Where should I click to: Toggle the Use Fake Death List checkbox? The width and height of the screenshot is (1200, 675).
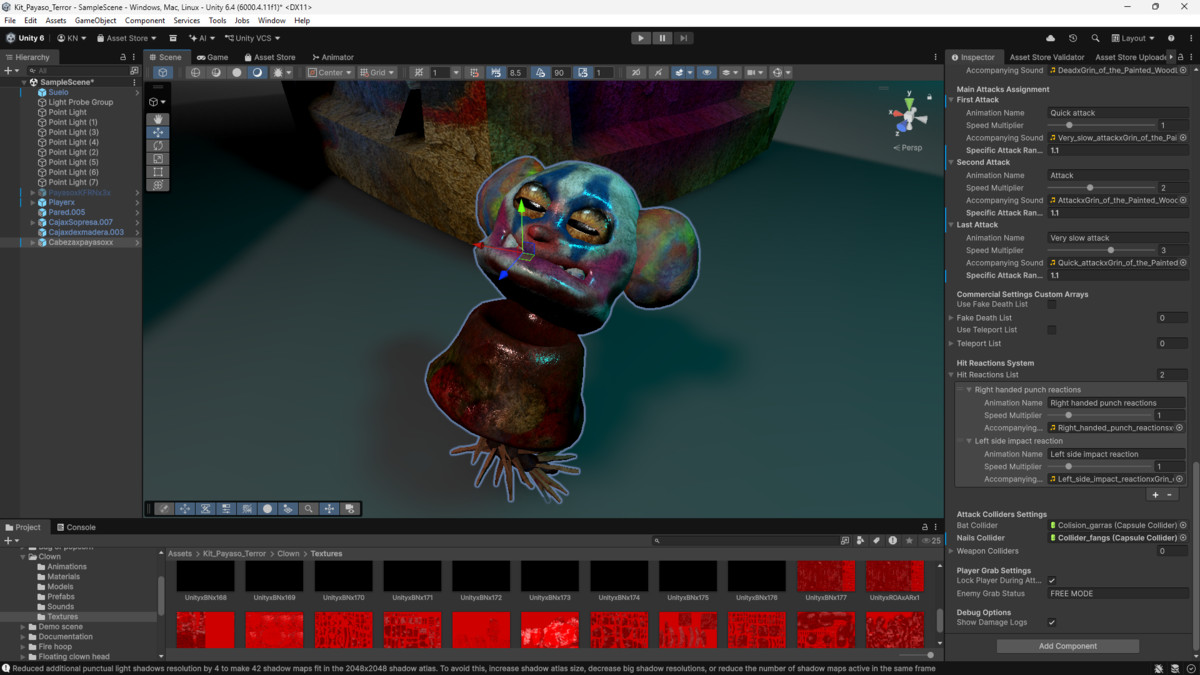1052,305
